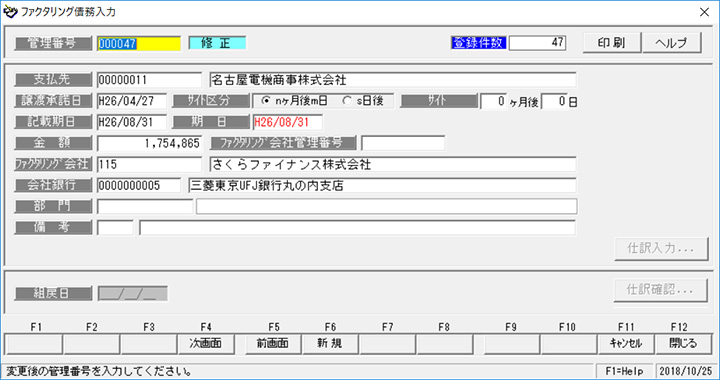Screen dimensions: 720x380
Task: Click the ファクタリング会社 code field 115
Action: 149,164
